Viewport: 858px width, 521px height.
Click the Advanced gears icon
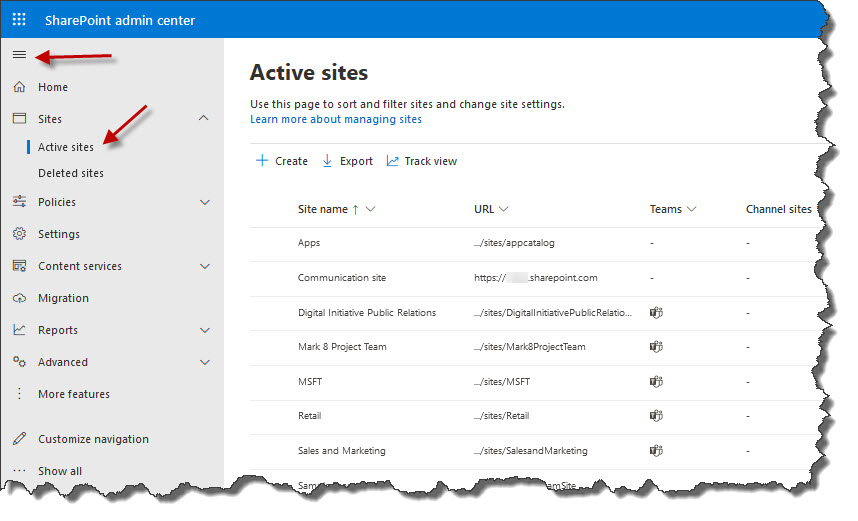click(19, 362)
